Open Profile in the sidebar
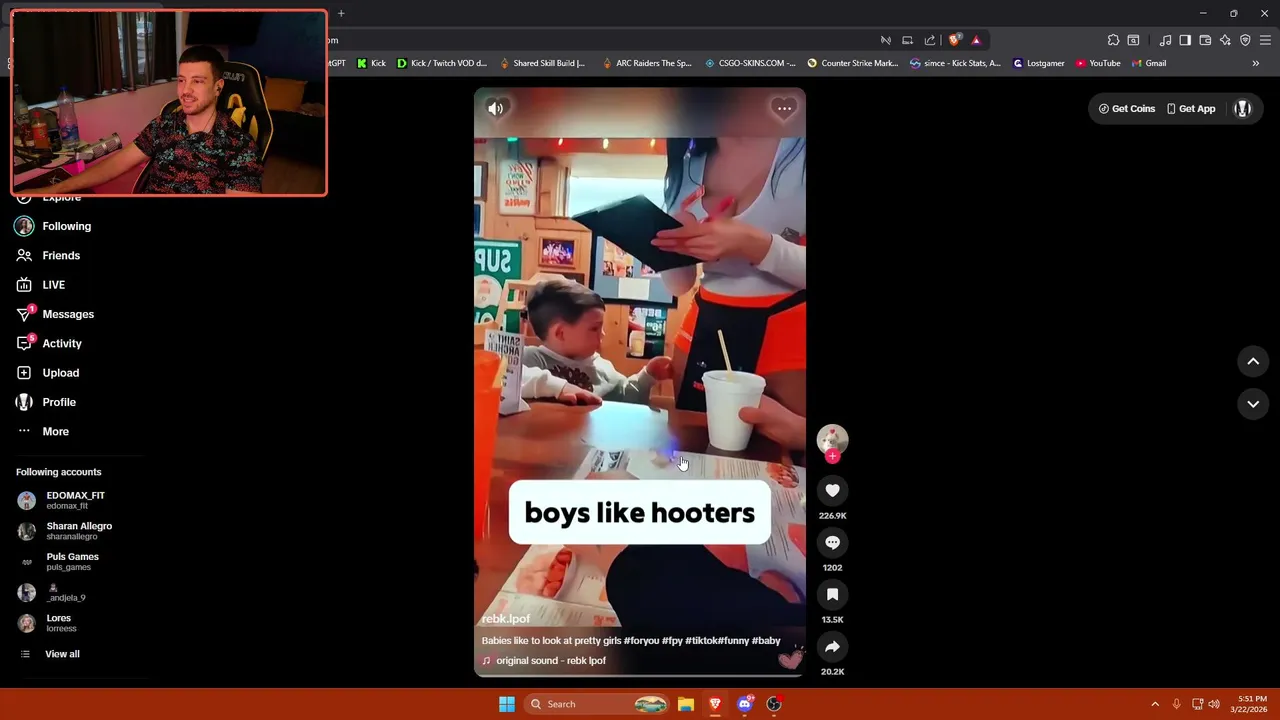Viewport: 1280px width, 720px height. 46,402
